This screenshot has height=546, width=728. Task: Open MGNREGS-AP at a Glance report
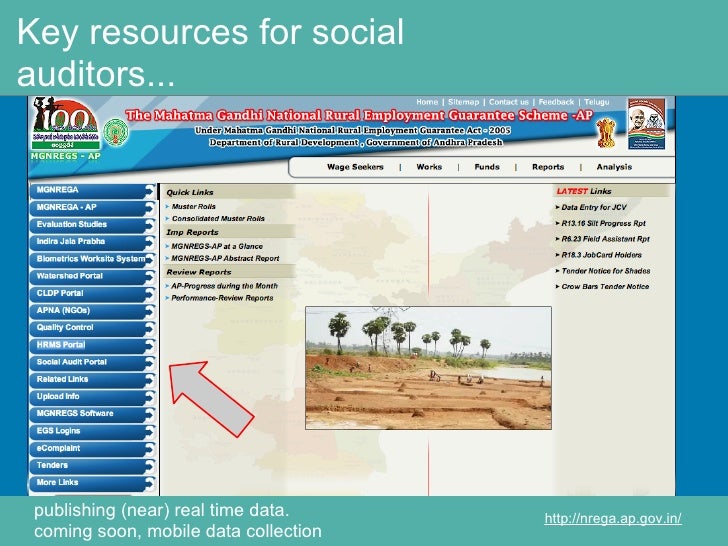[x=217, y=246]
